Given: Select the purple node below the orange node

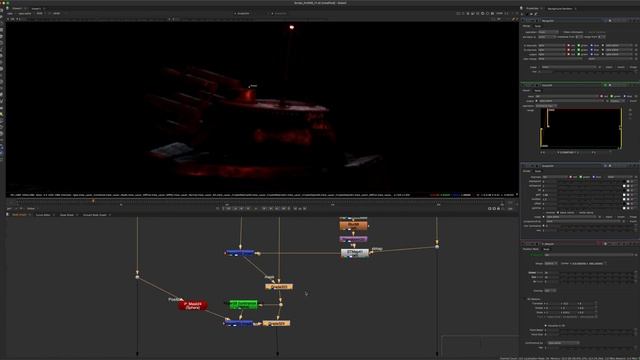Looking at the screenshot, I should point(353,239).
